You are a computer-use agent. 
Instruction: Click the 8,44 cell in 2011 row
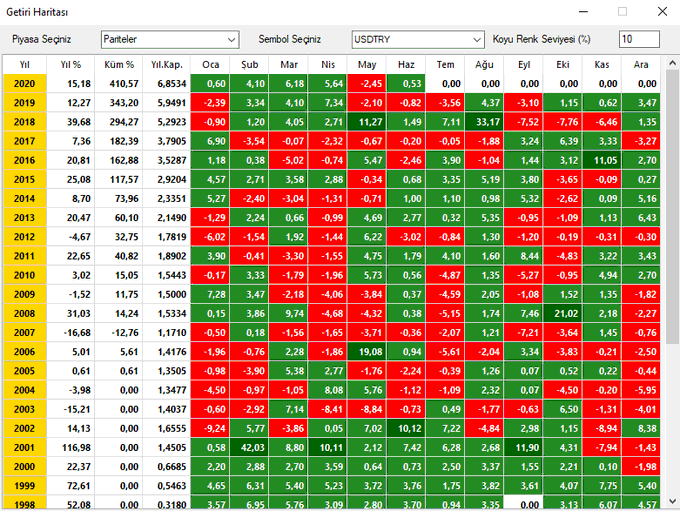click(524, 256)
